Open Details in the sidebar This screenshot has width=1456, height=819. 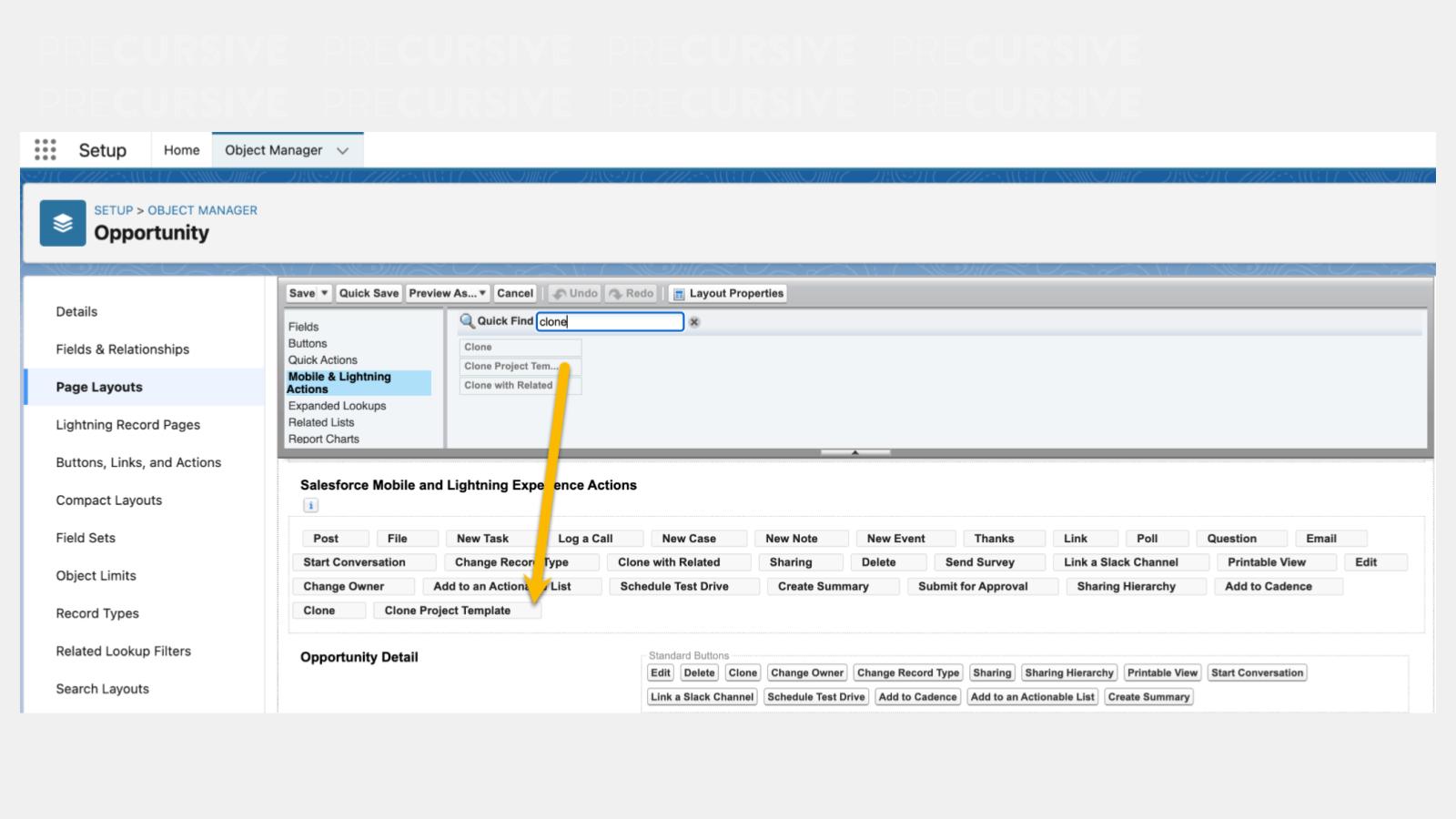(x=76, y=311)
